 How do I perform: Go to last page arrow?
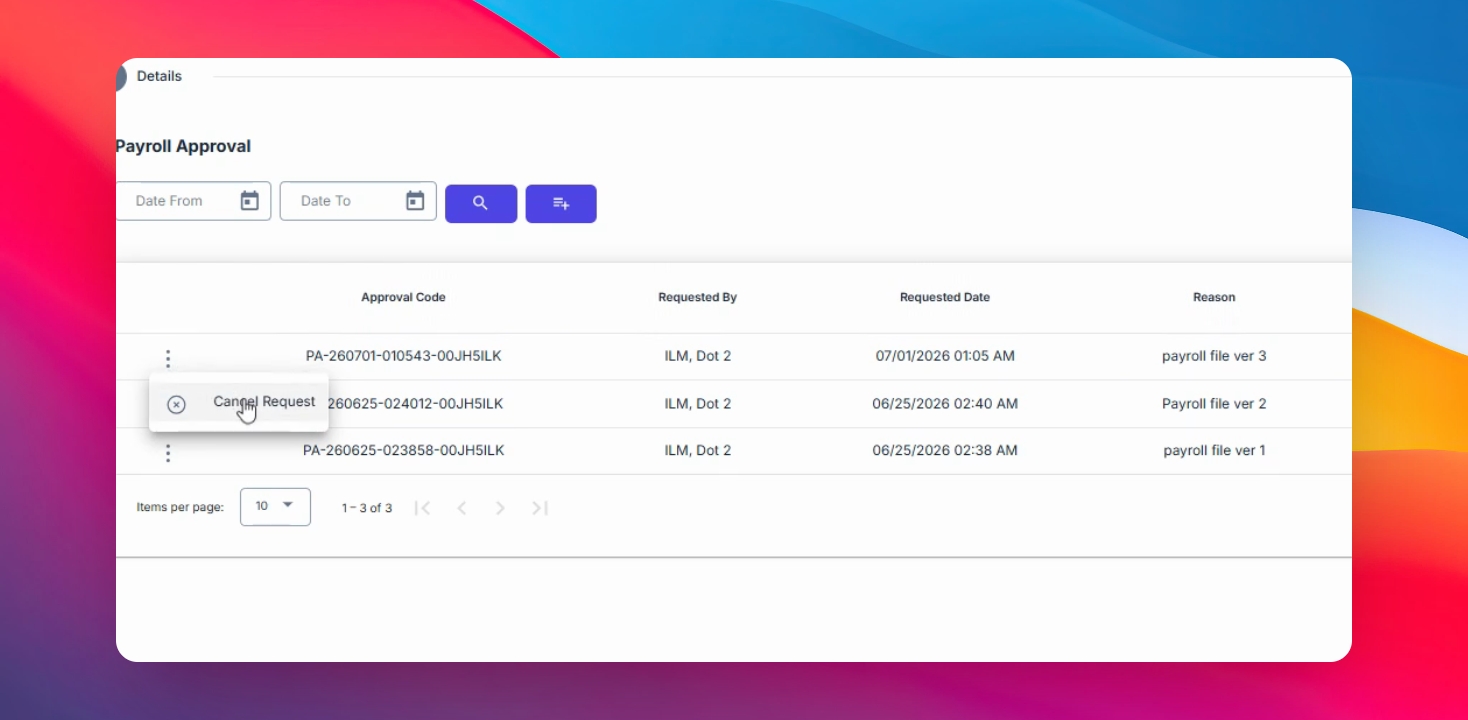pos(540,508)
